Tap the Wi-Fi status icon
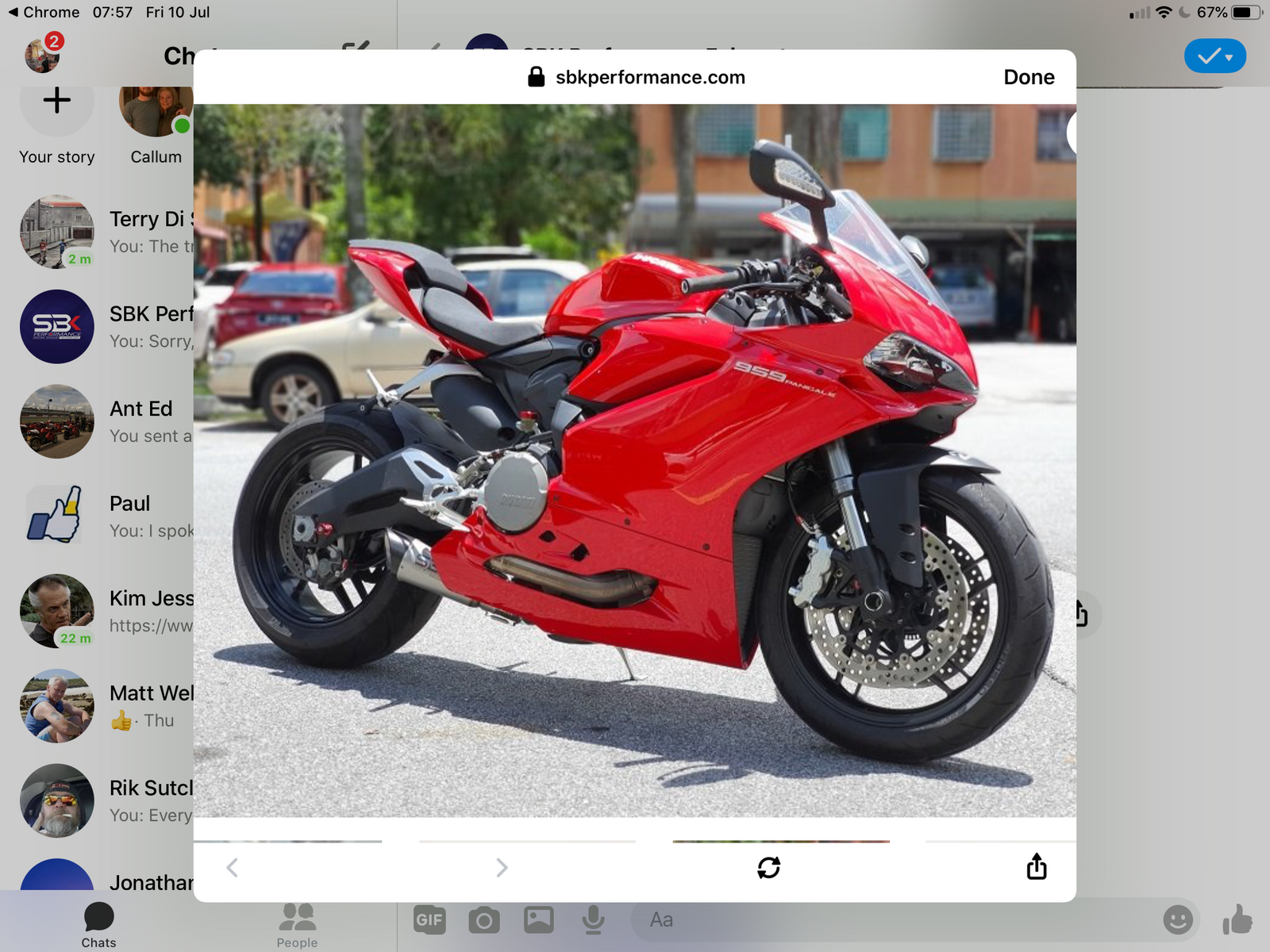Screen dimensions: 1270x952 pos(1164,12)
